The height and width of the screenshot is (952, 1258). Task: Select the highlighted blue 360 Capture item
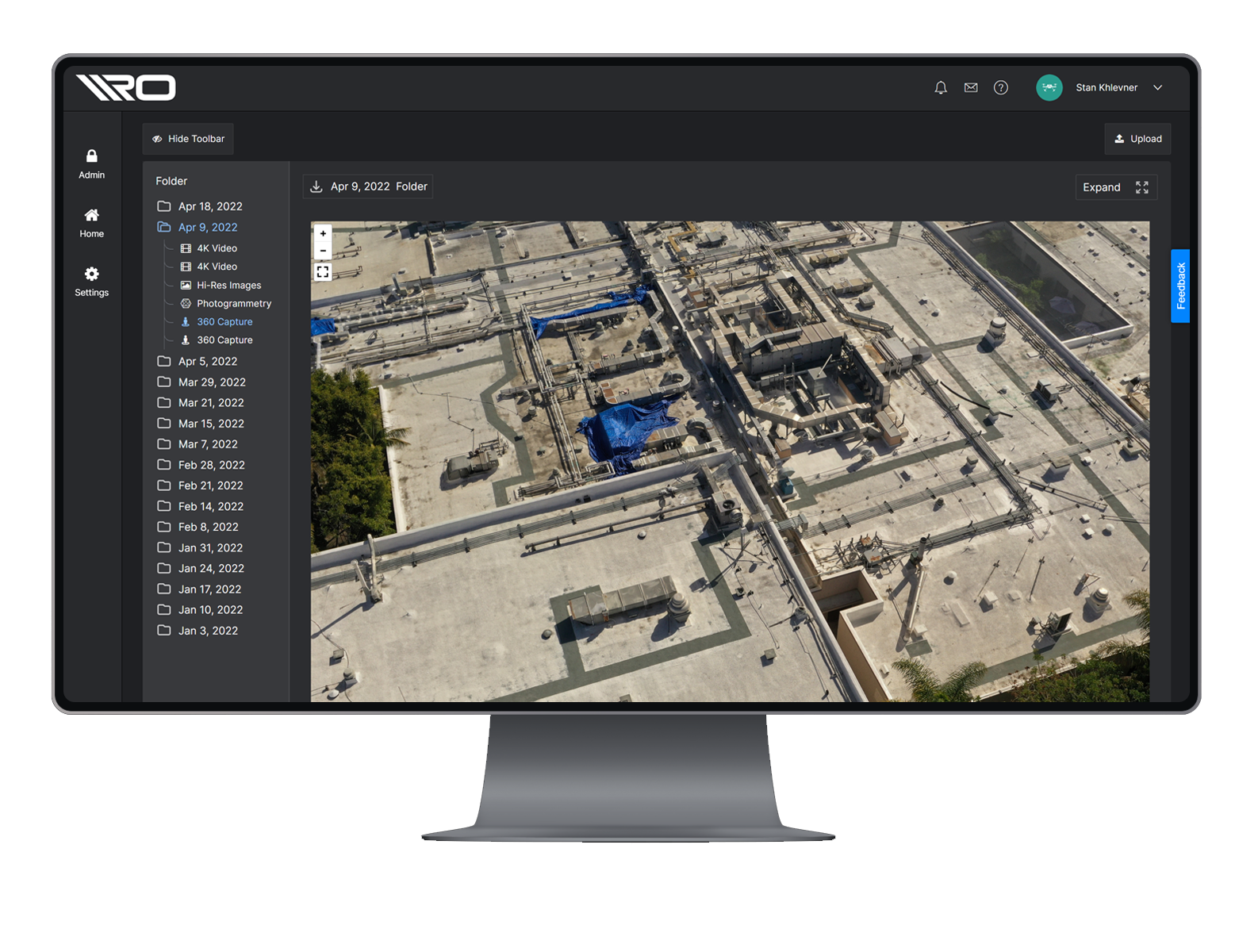[x=217, y=322]
